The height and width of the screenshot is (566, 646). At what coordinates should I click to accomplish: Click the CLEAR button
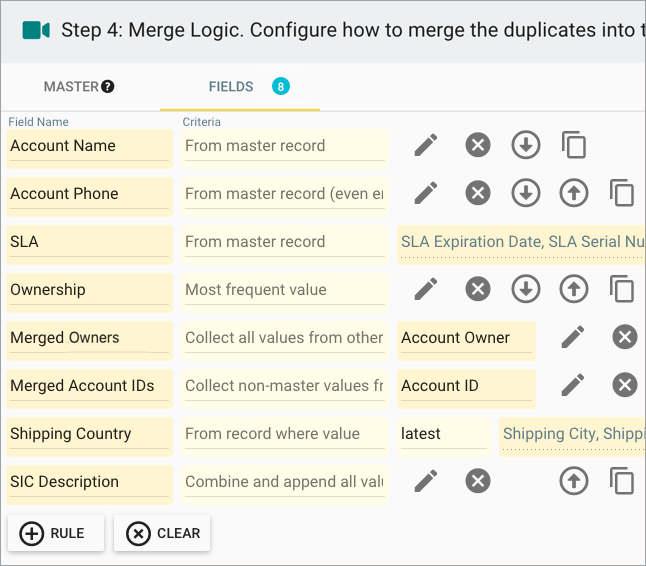pos(162,533)
